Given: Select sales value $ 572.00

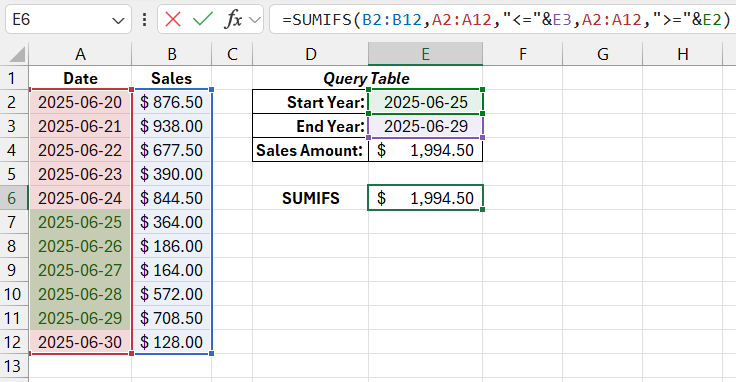Looking at the screenshot, I should click(172, 294).
